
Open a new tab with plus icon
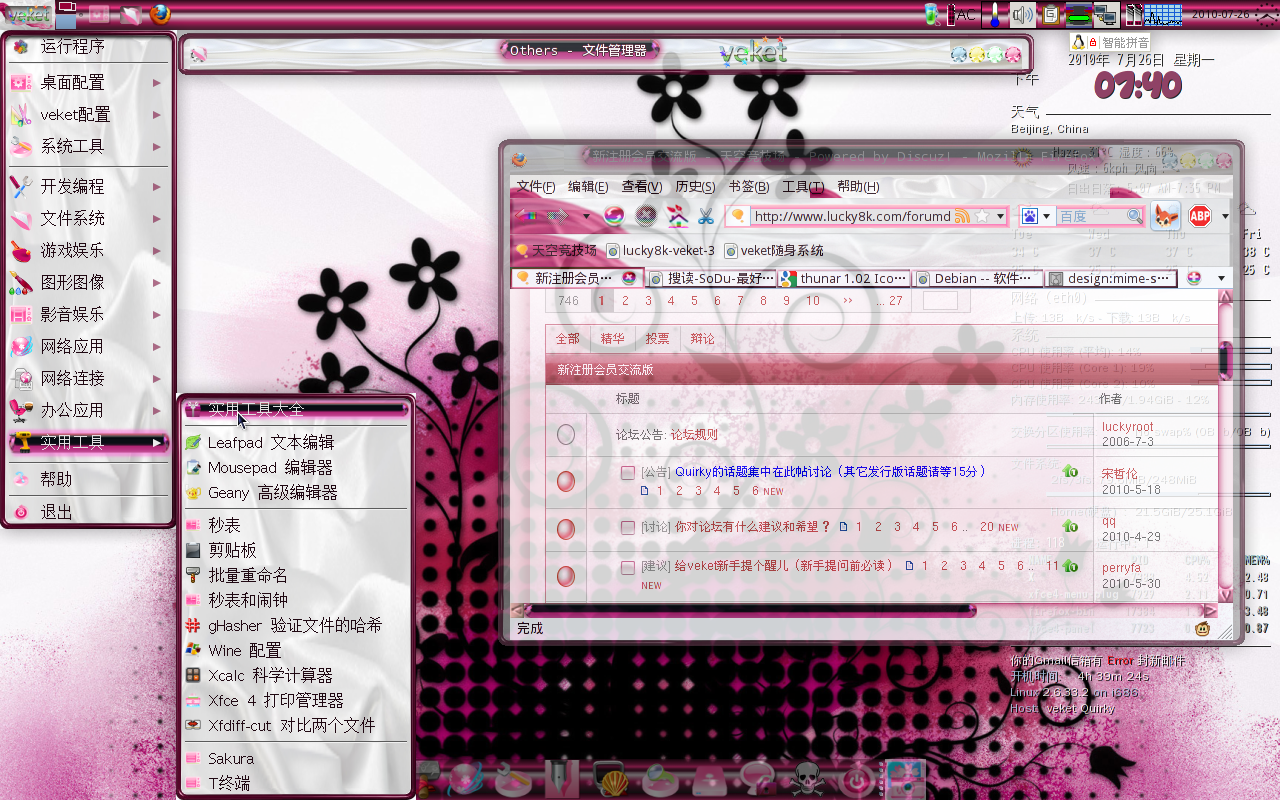click(1193, 278)
